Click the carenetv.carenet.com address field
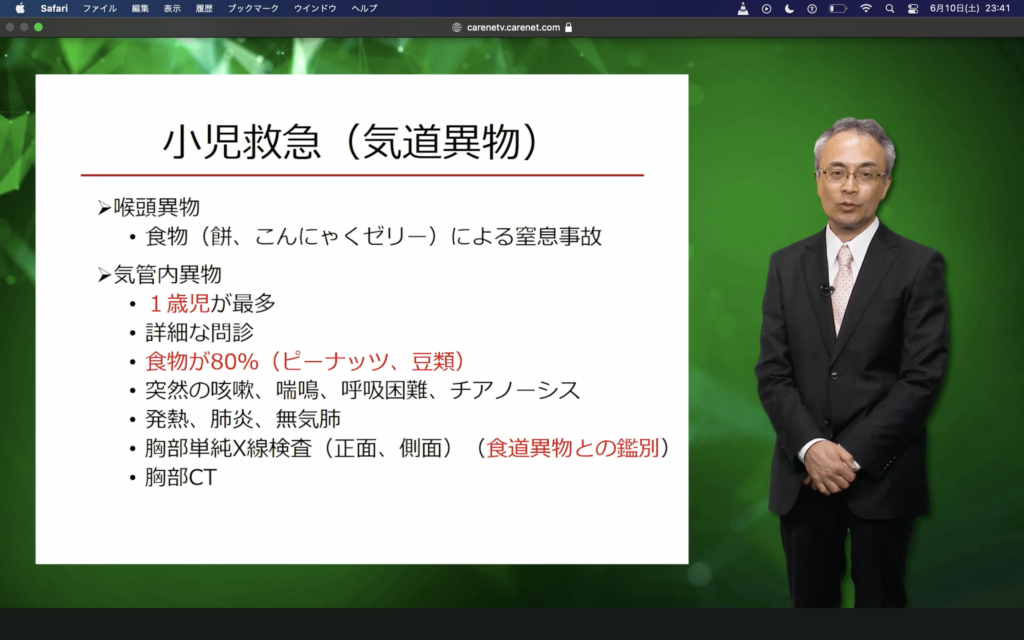 (513, 27)
